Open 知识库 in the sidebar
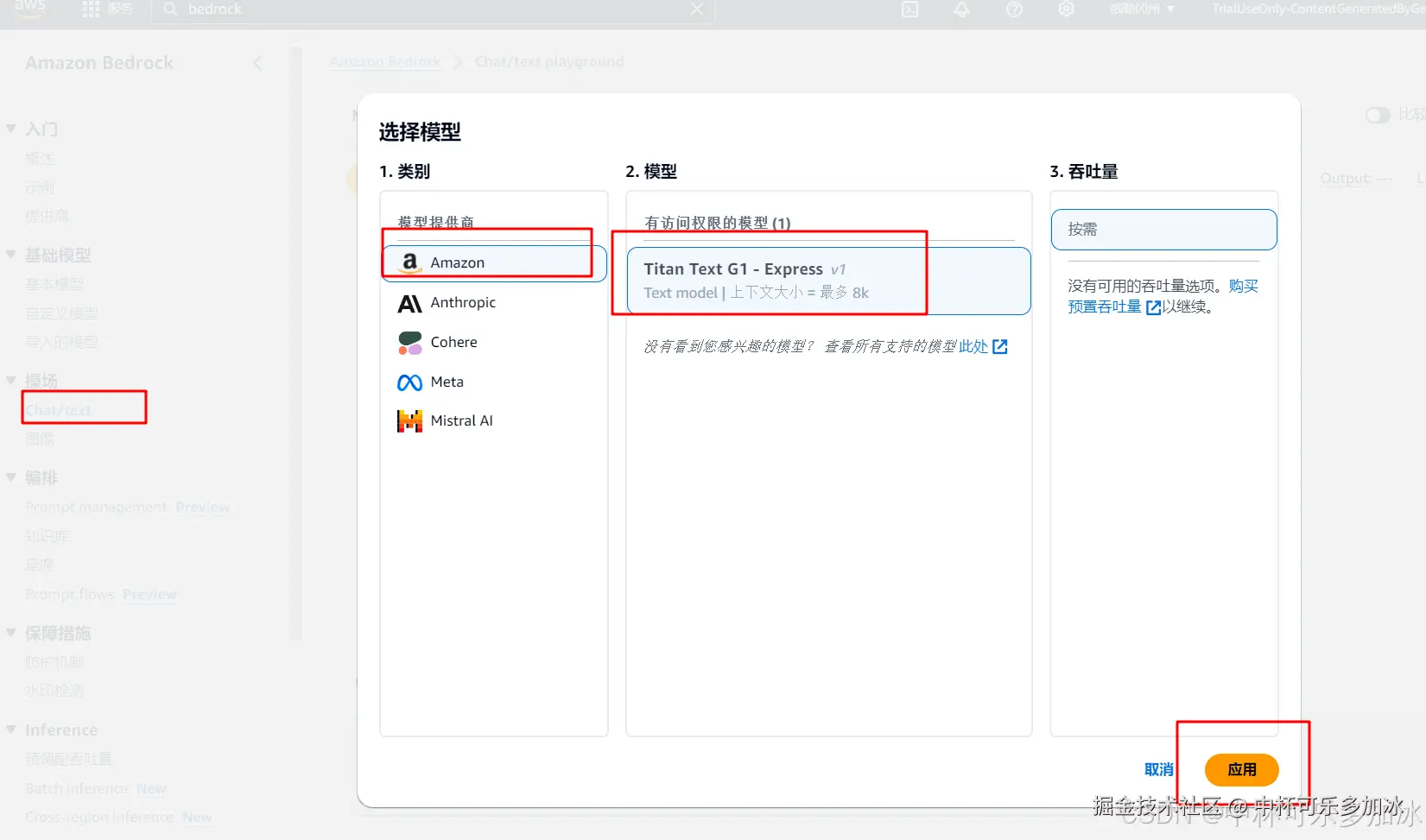 point(47,536)
